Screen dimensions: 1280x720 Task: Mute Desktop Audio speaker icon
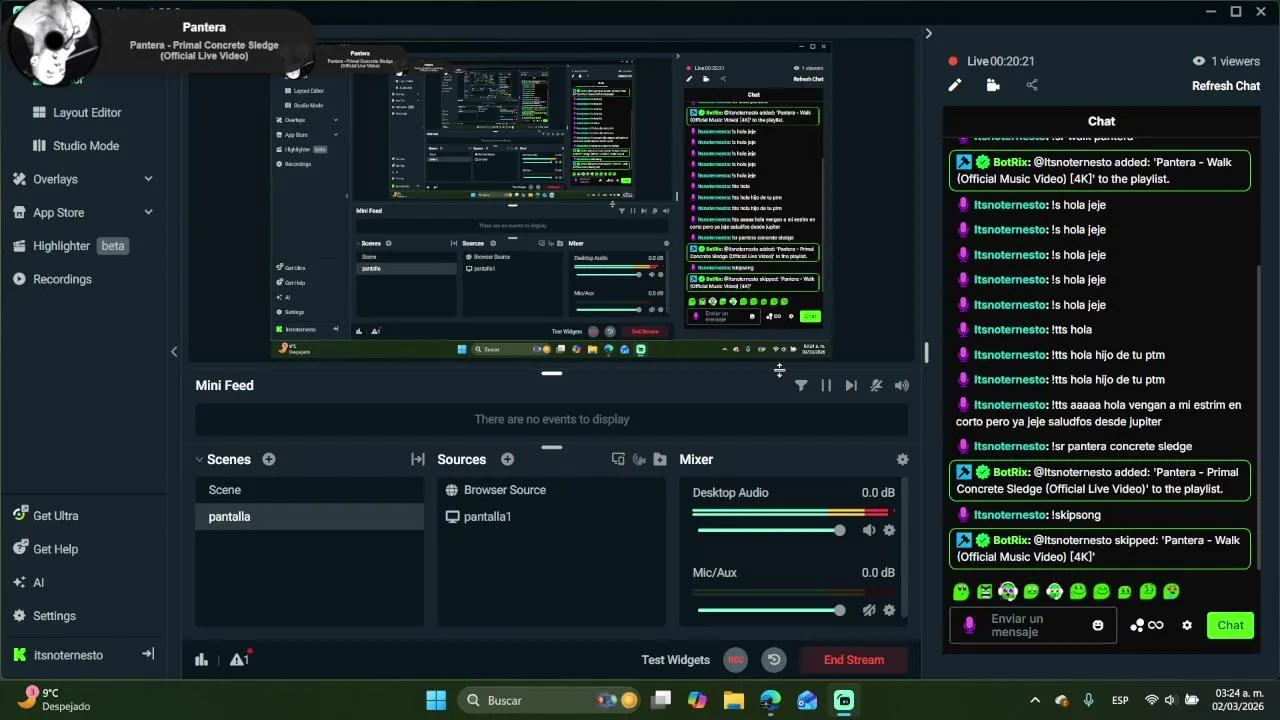pyautogui.click(x=869, y=530)
